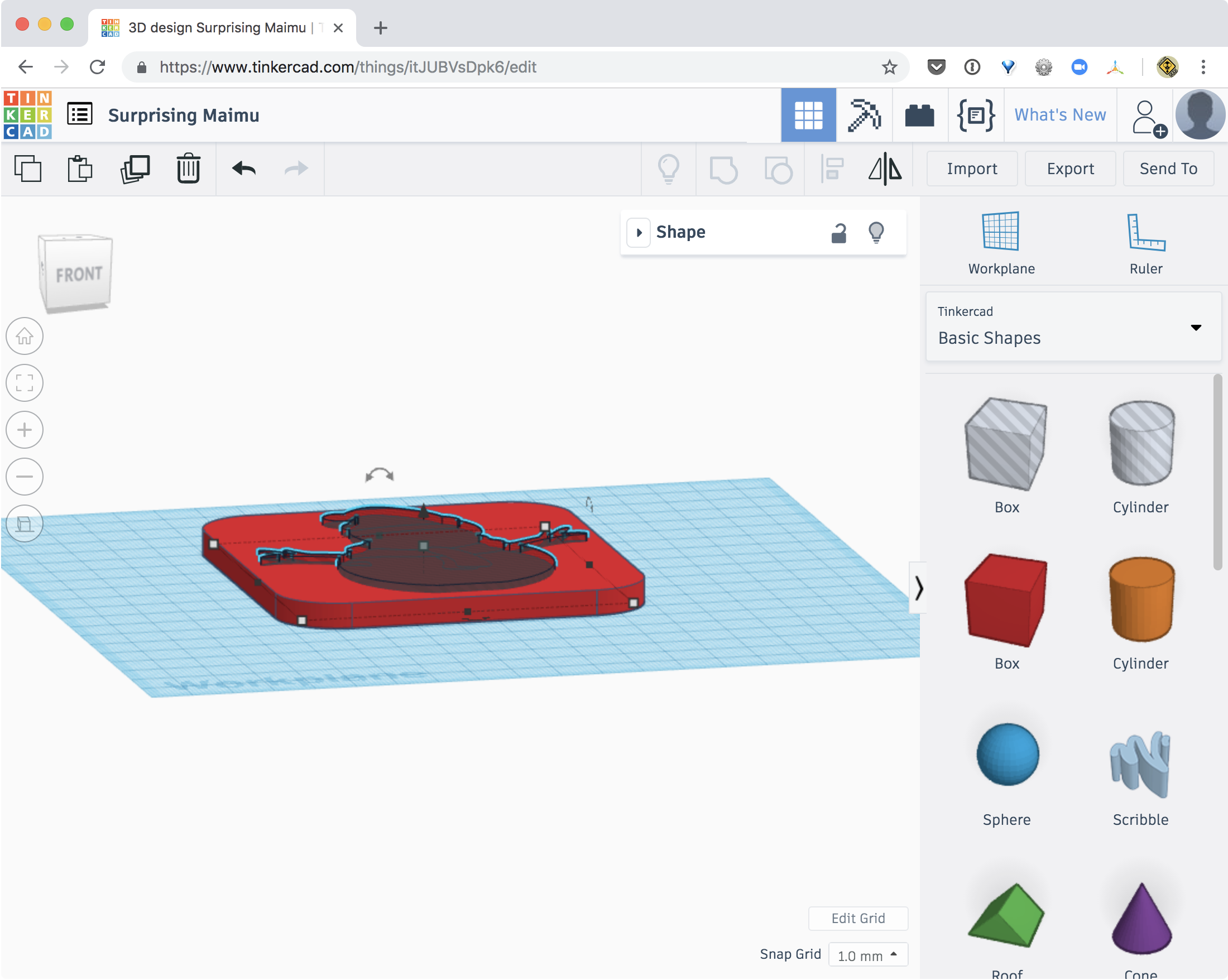This screenshot has width=1228, height=980.
Task: Show all hidden objects via toolbar lightbulb
Action: click(x=668, y=169)
